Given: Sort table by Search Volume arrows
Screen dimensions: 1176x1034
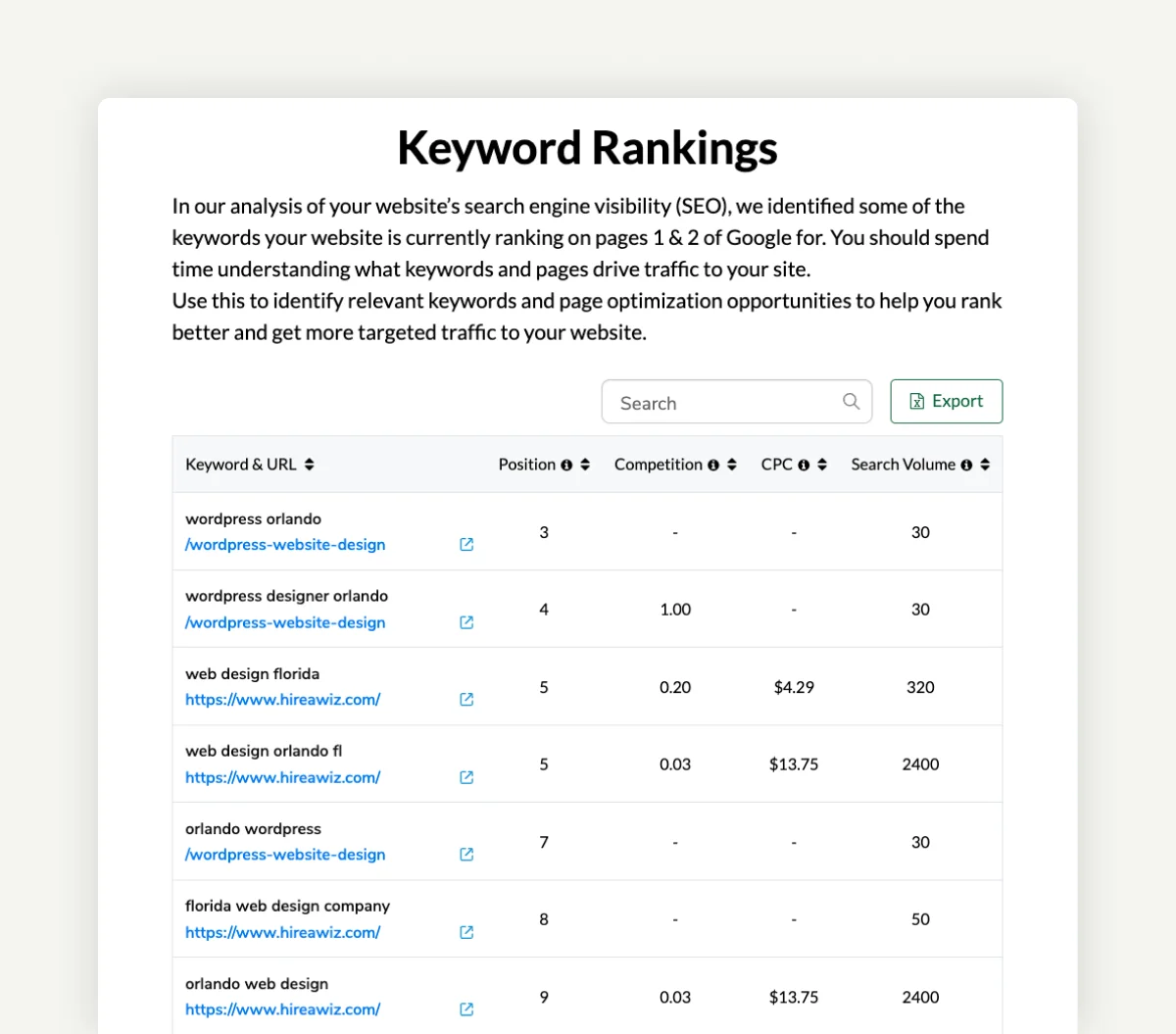Looking at the screenshot, I should click(985, 465).
